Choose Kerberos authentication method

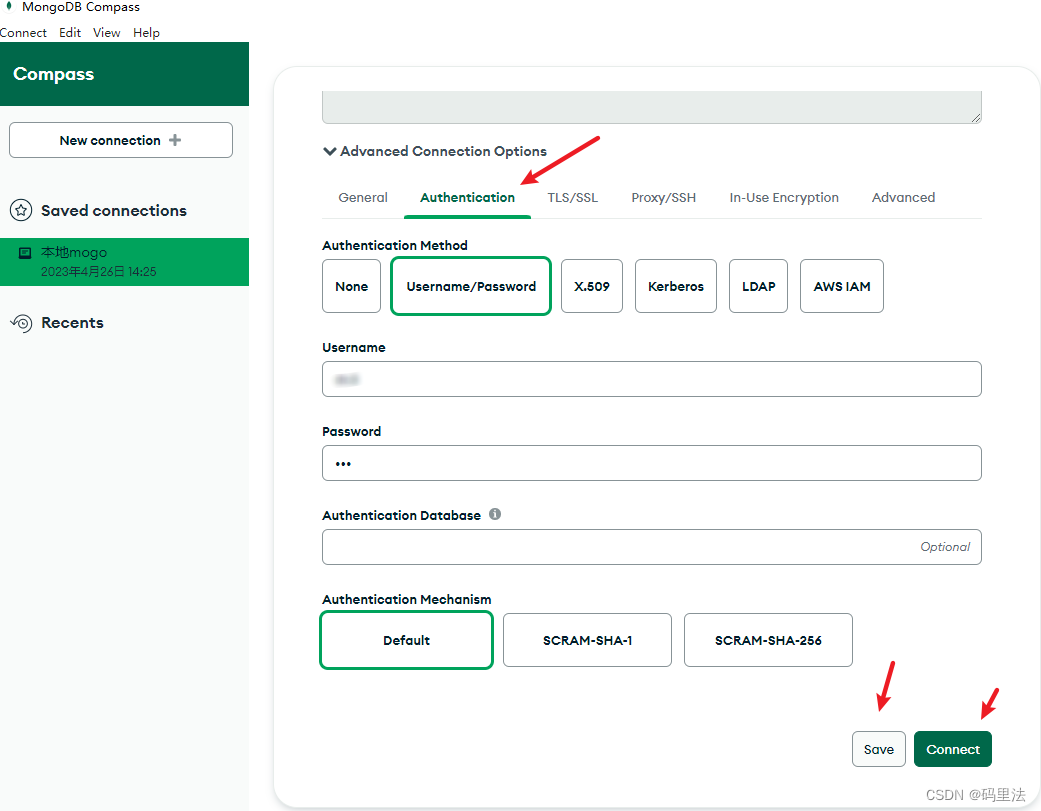(x=676, y=286)
